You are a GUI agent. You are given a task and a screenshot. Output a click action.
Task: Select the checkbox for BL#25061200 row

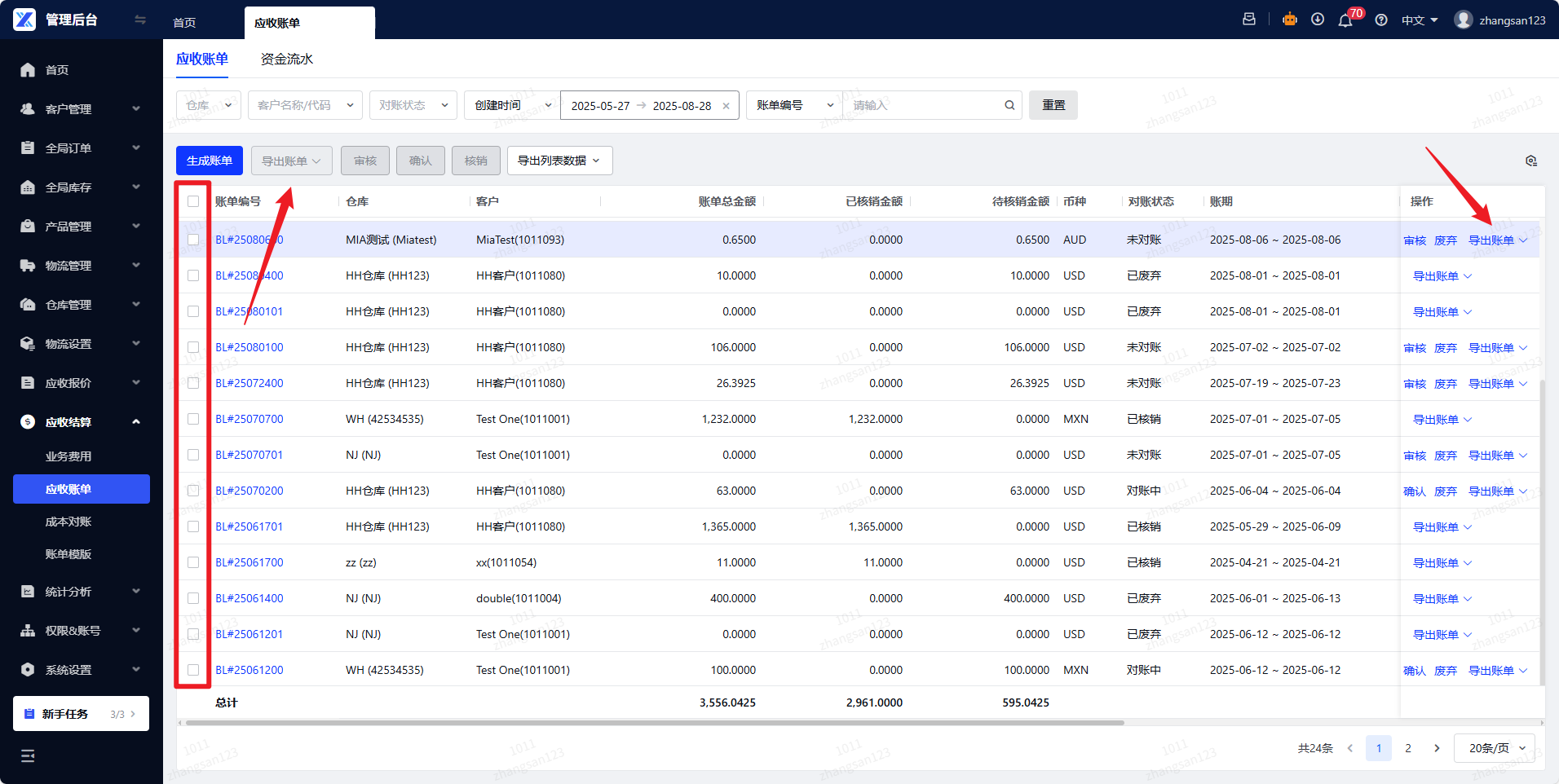(193, 670)
